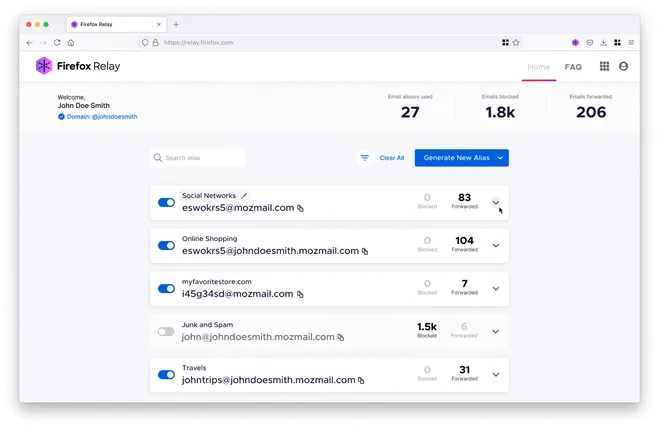
Task: Expand the Social Networks alias details
Action: (496, 202)
